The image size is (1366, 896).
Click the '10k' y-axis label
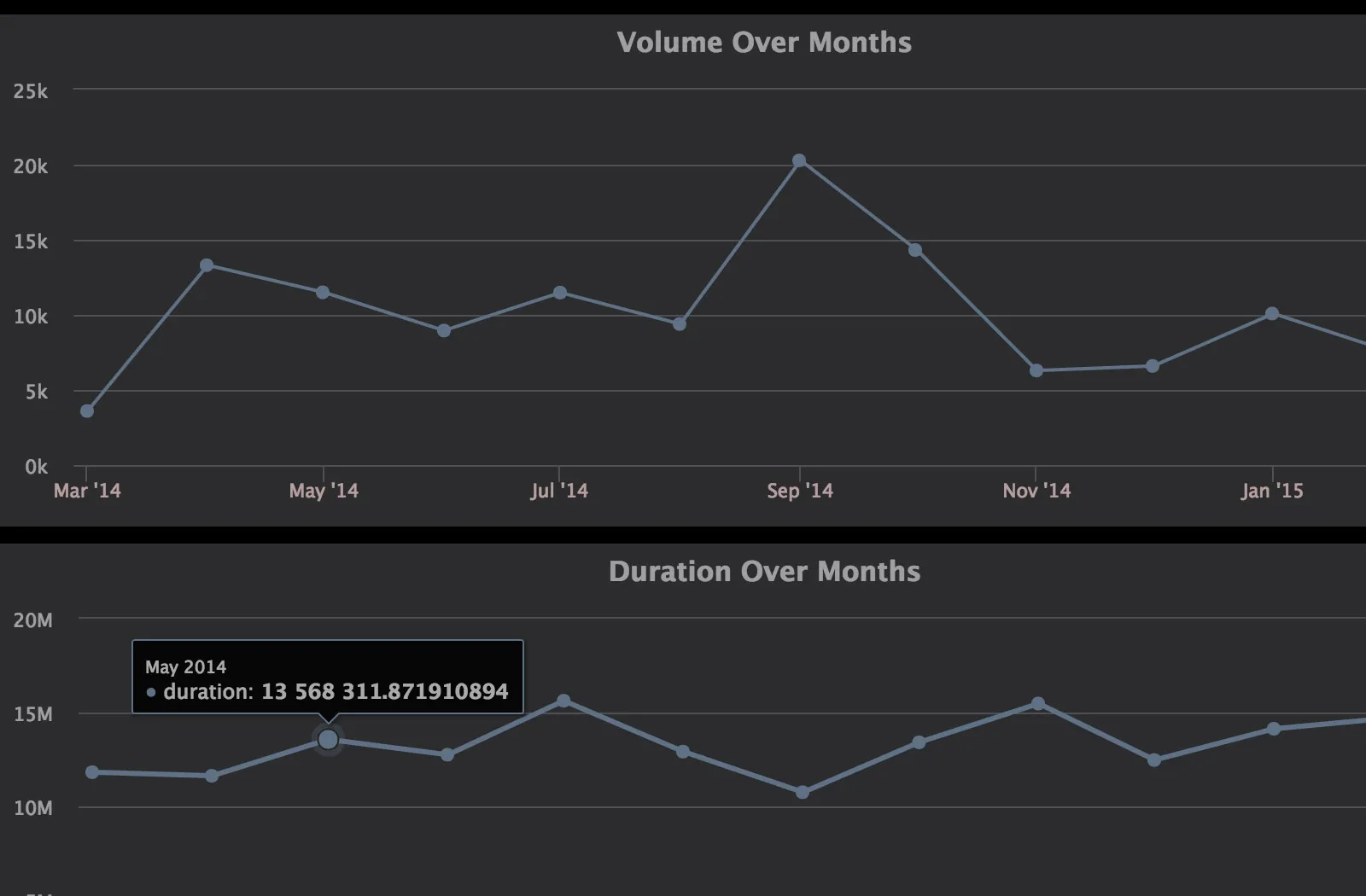pyautogui.click(x=31, y=317)
